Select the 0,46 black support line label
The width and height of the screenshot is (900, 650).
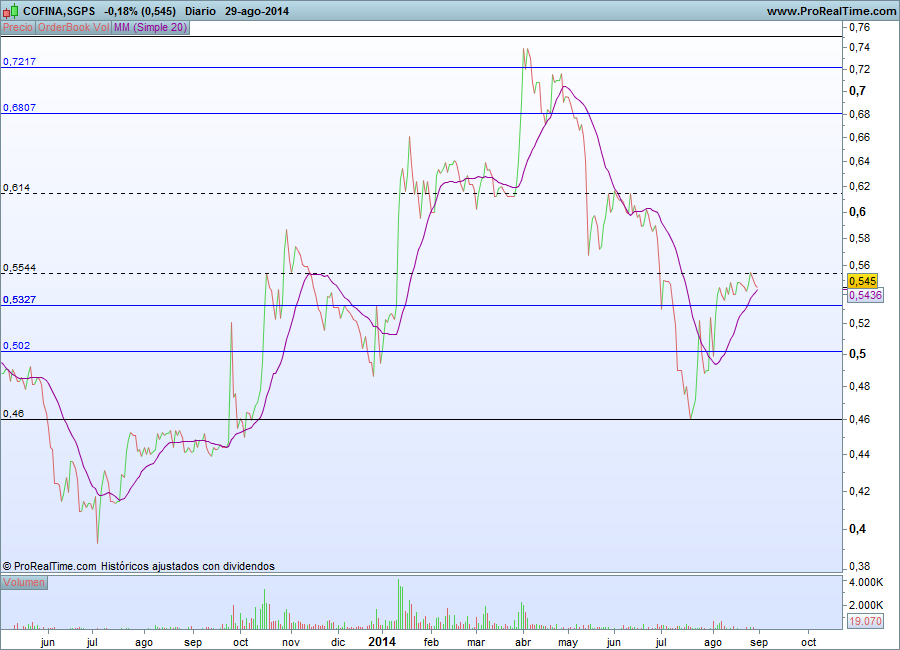14,413
